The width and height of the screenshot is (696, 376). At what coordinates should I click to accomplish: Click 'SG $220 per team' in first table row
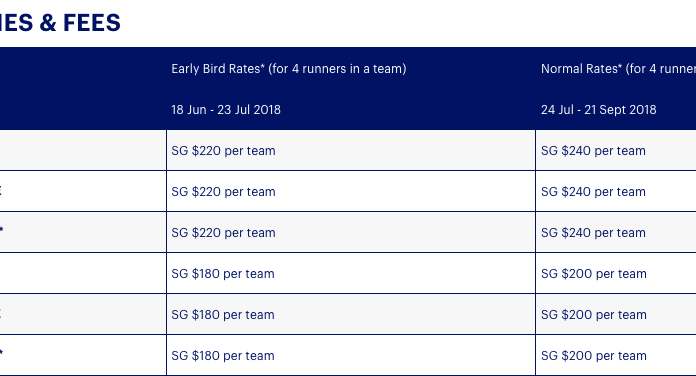[x=223, y=151]
